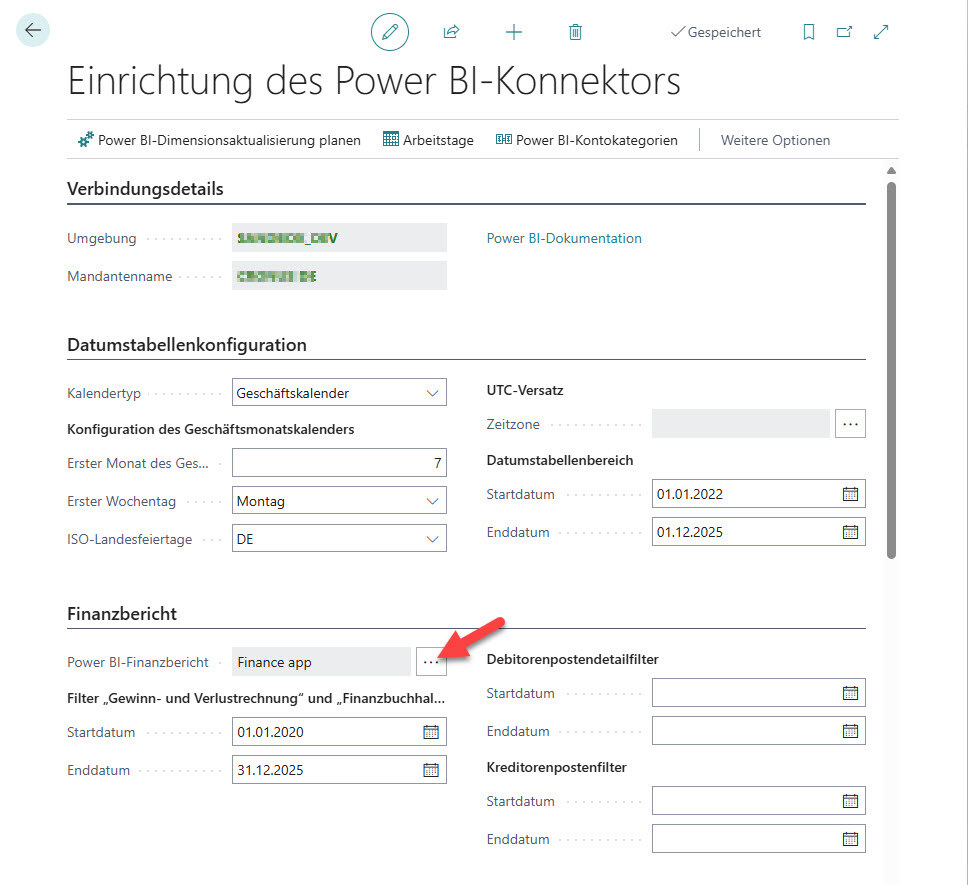Open Weitere Optionen menu
The image size is (968, 885).
775,140
